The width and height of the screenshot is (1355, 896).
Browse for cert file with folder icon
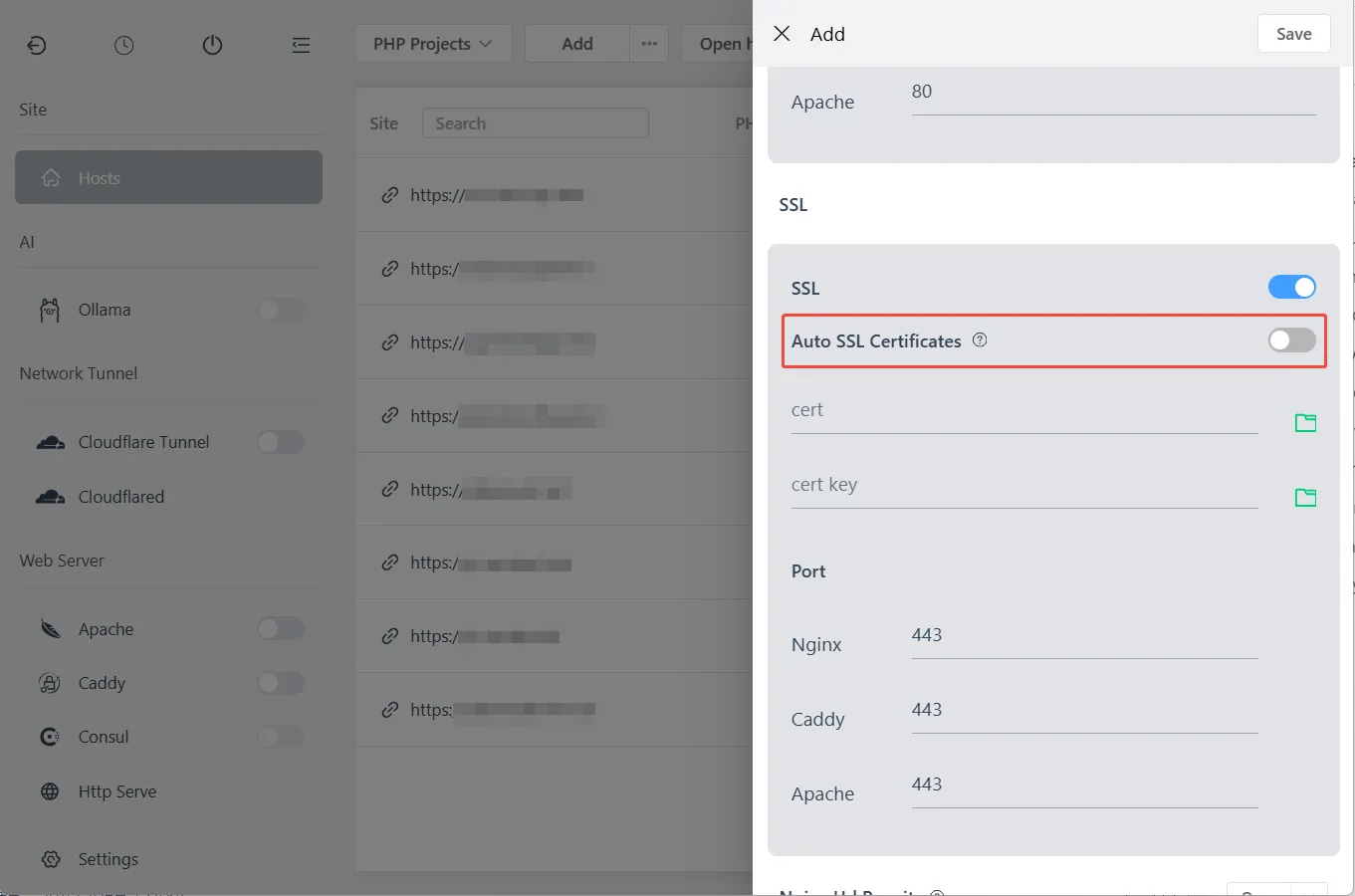pyautogui.click(x=1305, y=423)
